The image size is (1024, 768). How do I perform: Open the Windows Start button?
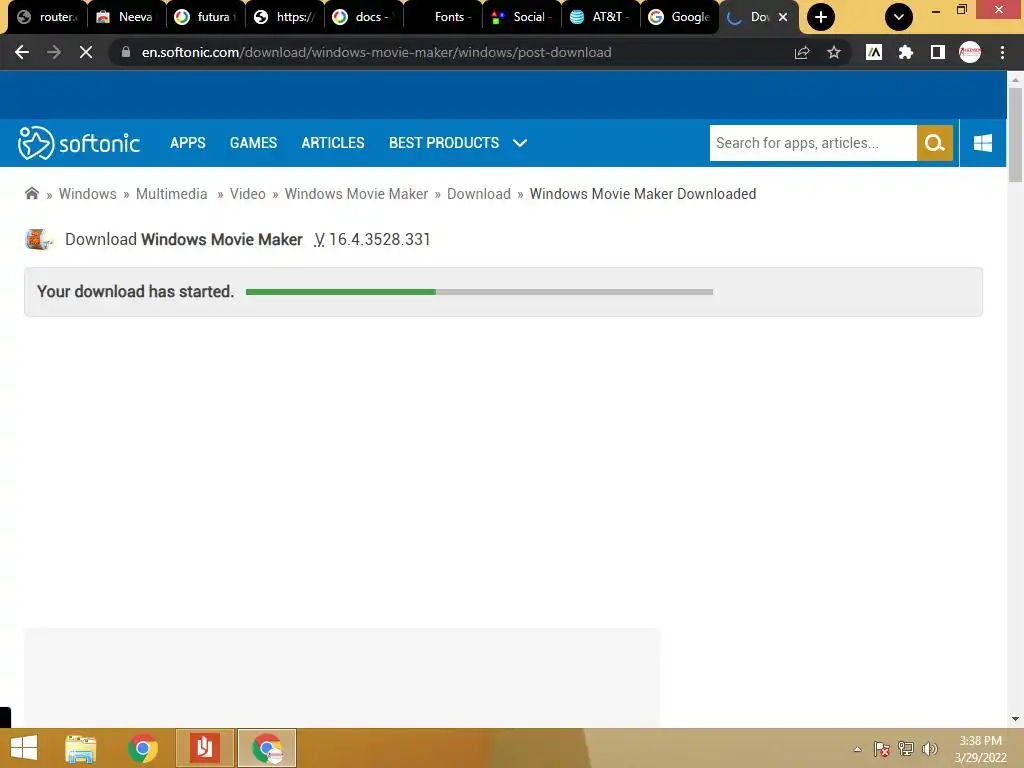pos(24,748)
